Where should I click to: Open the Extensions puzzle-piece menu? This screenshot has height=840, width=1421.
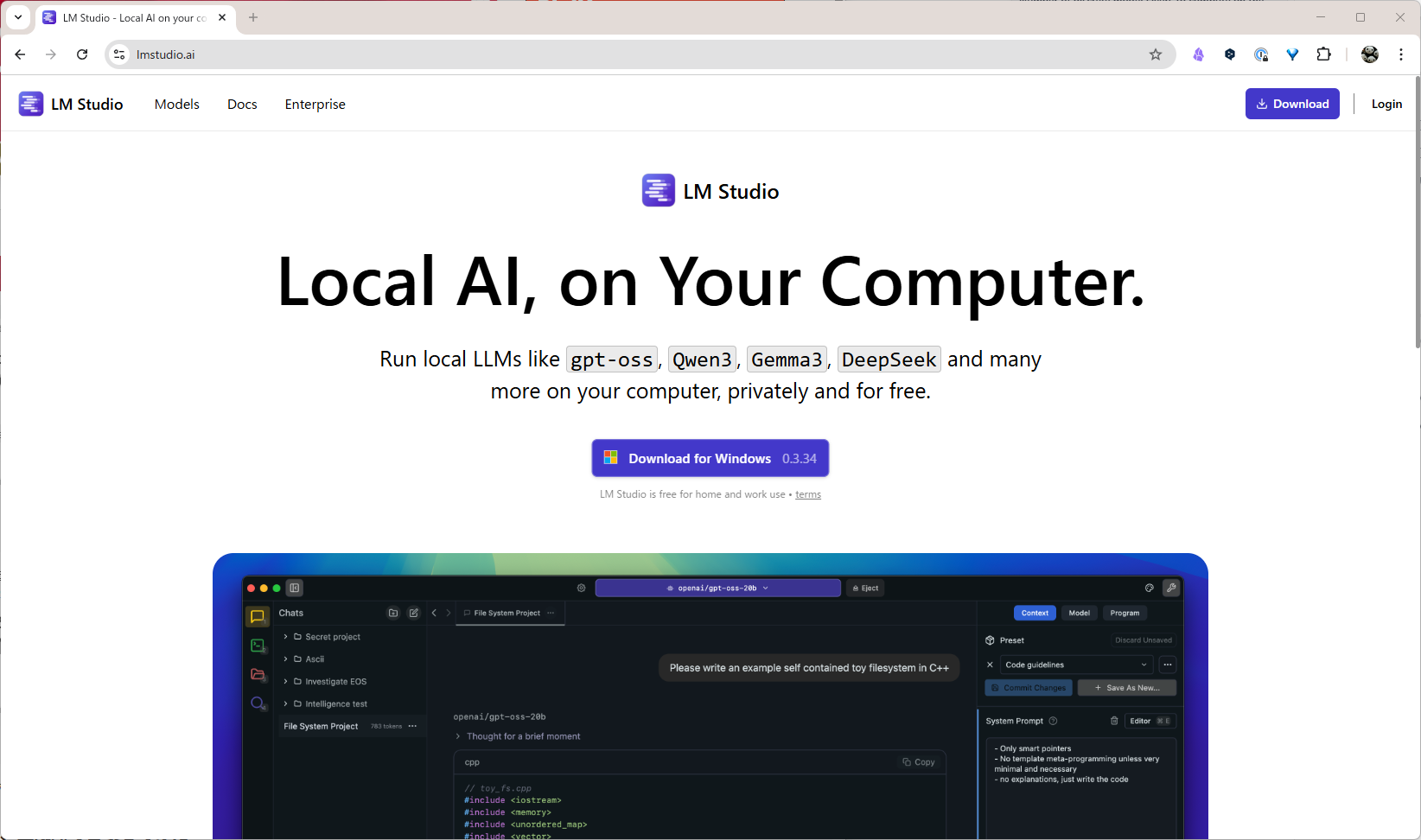pos(1323,54)
